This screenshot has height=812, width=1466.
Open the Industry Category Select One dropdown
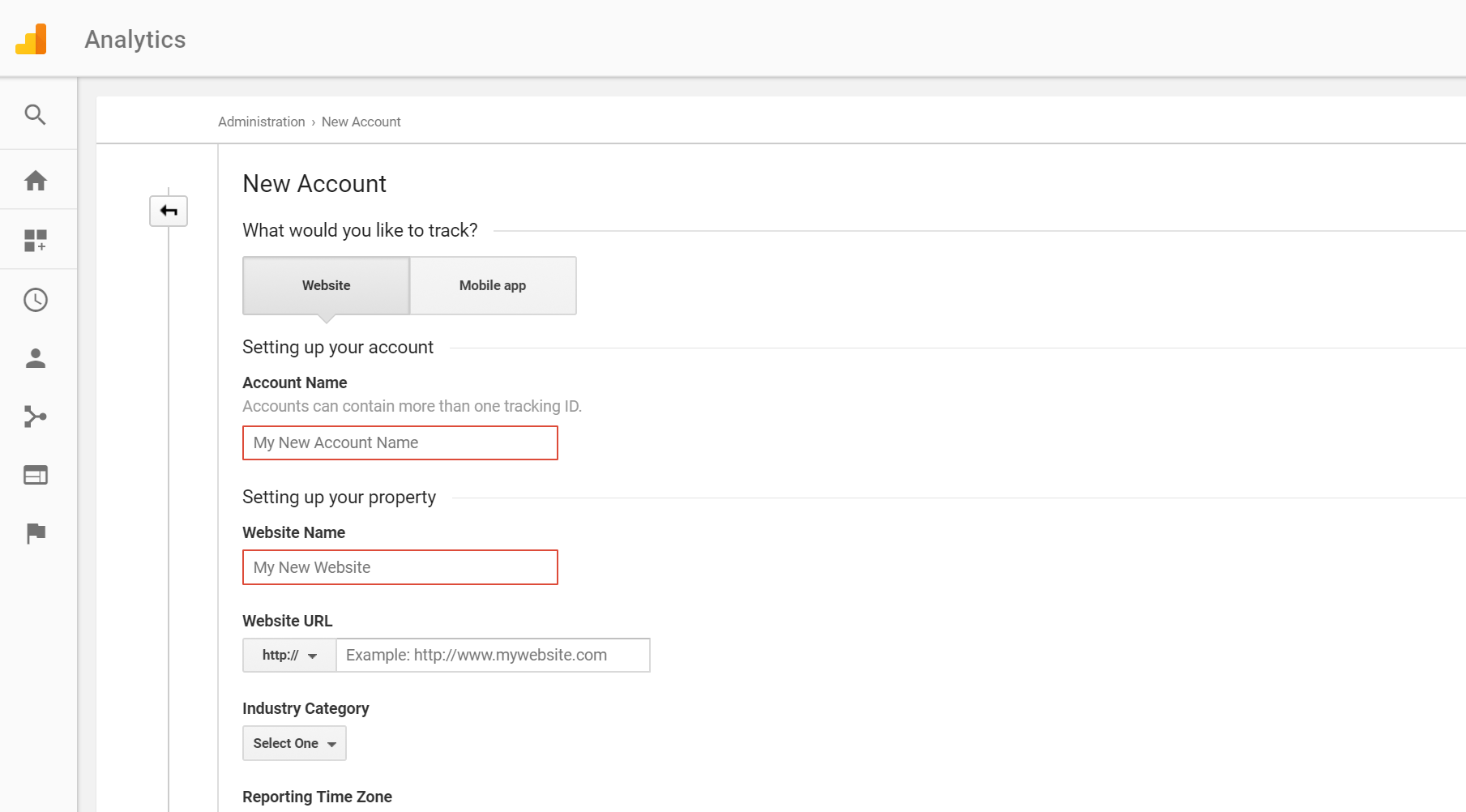[293, 743]
